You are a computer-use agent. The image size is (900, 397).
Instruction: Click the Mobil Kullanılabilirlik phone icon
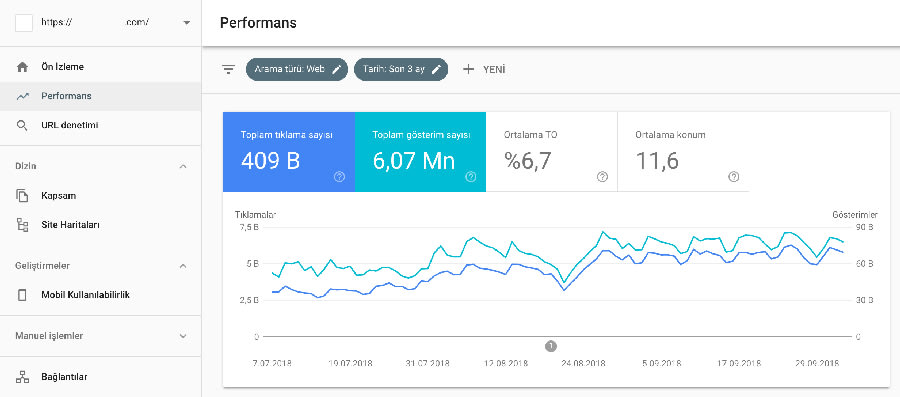[22, 295]
